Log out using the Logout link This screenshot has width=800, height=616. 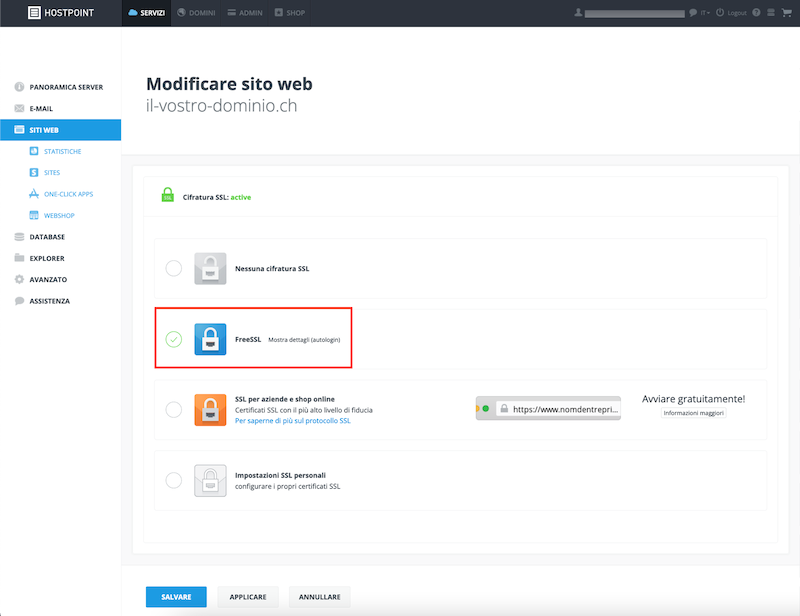point(732,13)
